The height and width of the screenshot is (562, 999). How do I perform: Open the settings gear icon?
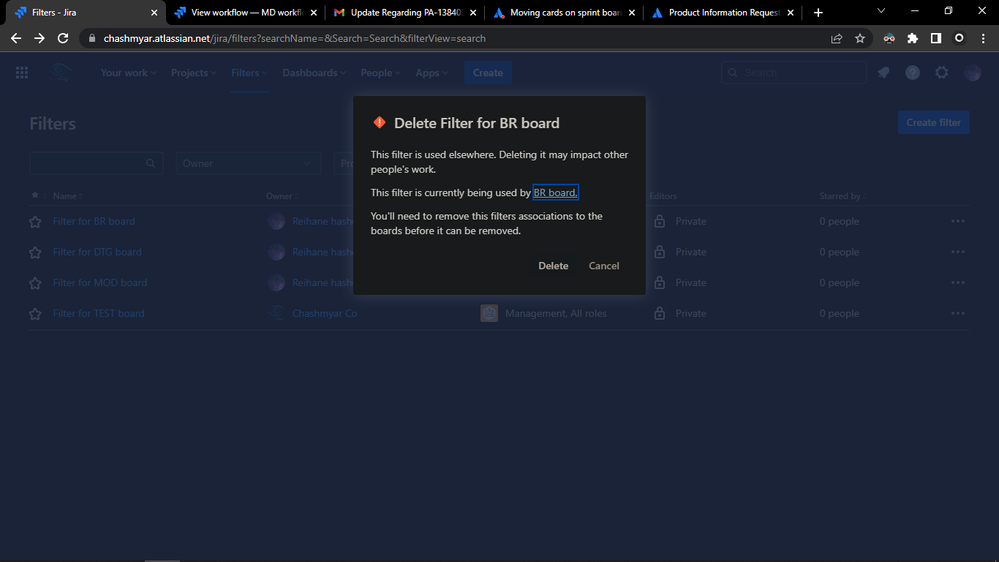point(942,73)
